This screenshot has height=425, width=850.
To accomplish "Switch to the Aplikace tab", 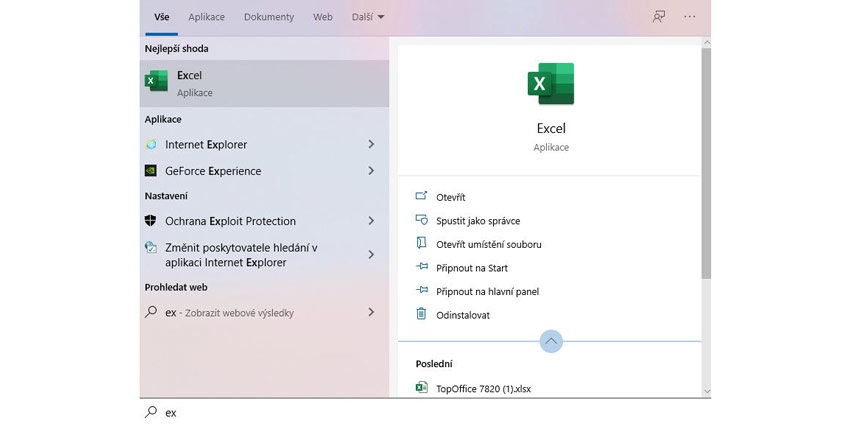I will point(207,17).
